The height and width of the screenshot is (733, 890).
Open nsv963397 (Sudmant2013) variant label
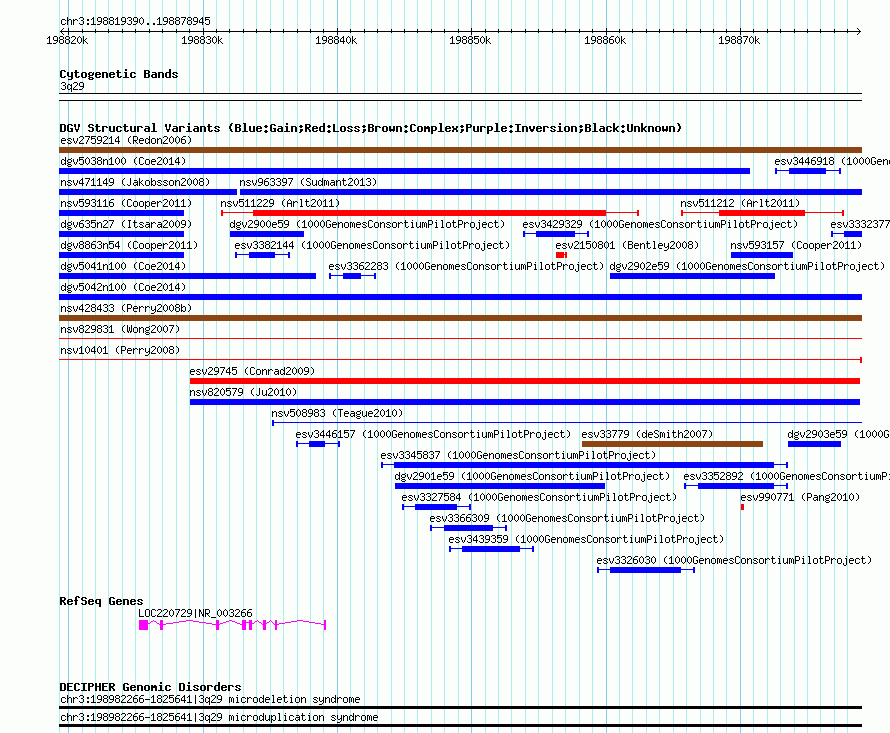[308, 182]
